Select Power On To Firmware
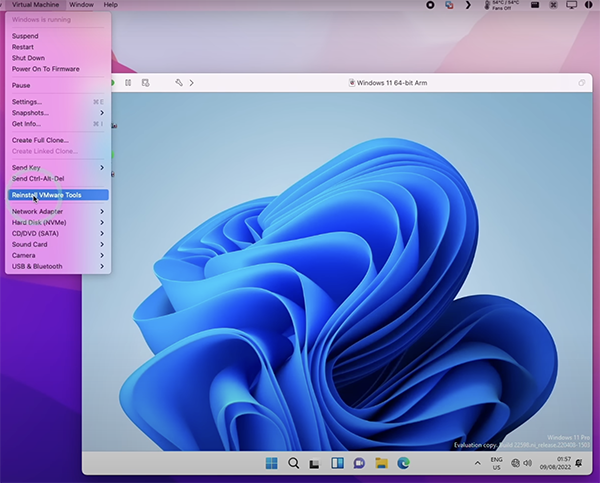The image size is (600, 483). coord(58,69)
